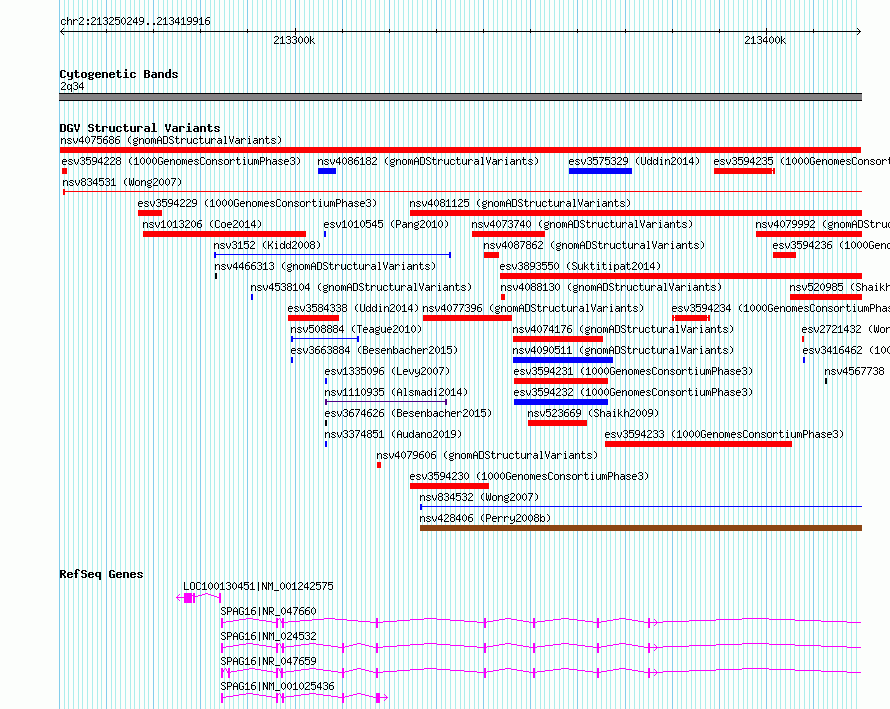Select SPAG16|NM_001025436 transcript label

tap(277, 686)
